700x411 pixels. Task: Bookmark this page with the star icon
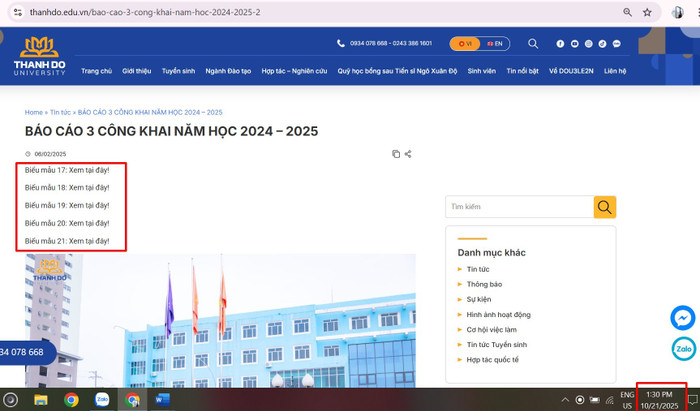click(x=647, y=12)
